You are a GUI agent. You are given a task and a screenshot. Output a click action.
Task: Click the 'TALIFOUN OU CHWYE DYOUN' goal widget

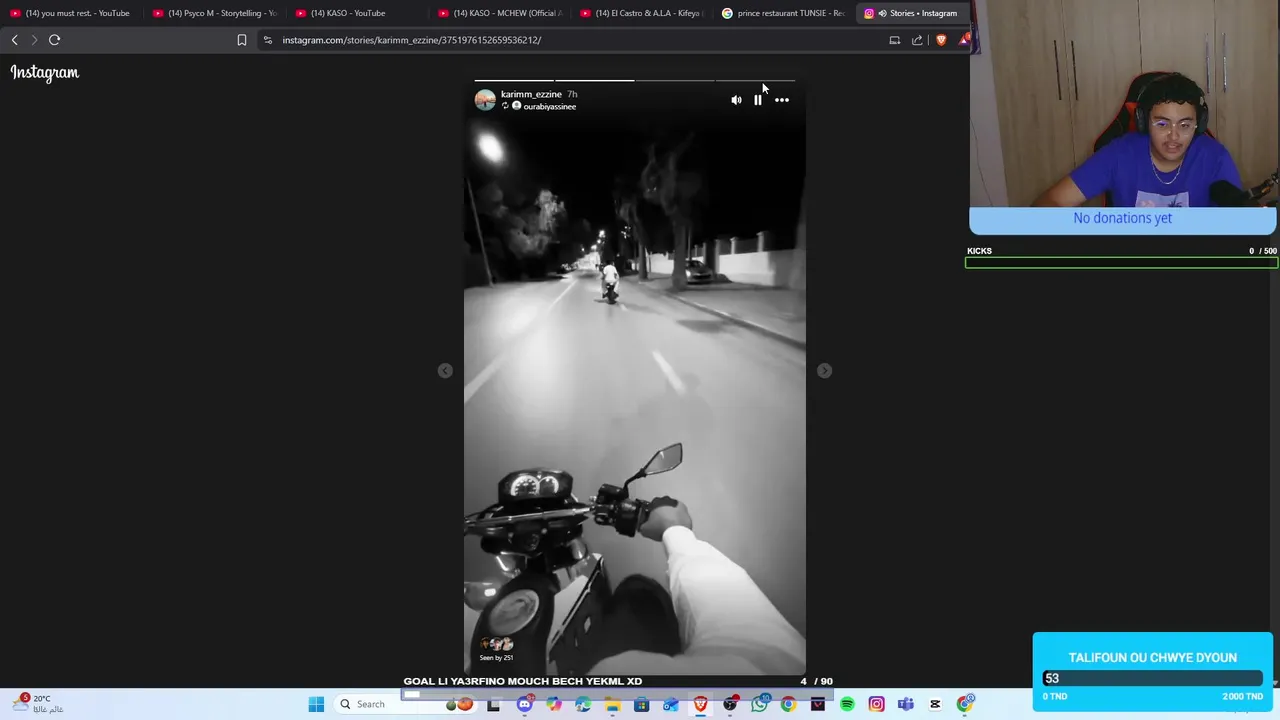[x=1152, y=672]
